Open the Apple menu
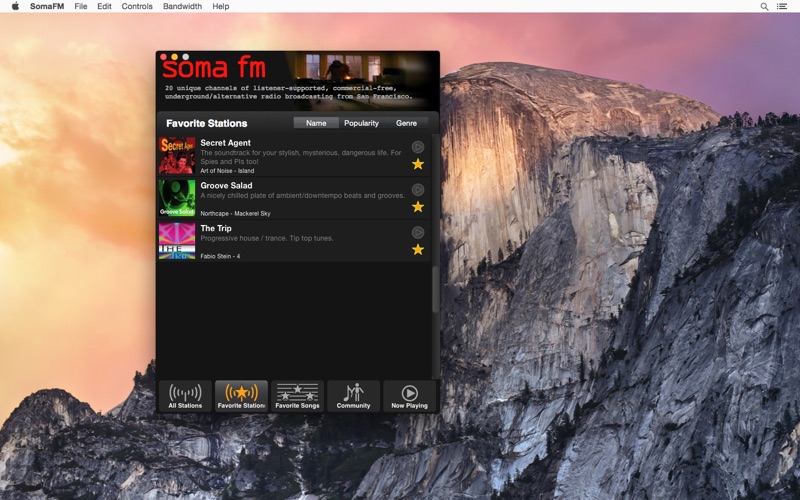 [15, 6]
